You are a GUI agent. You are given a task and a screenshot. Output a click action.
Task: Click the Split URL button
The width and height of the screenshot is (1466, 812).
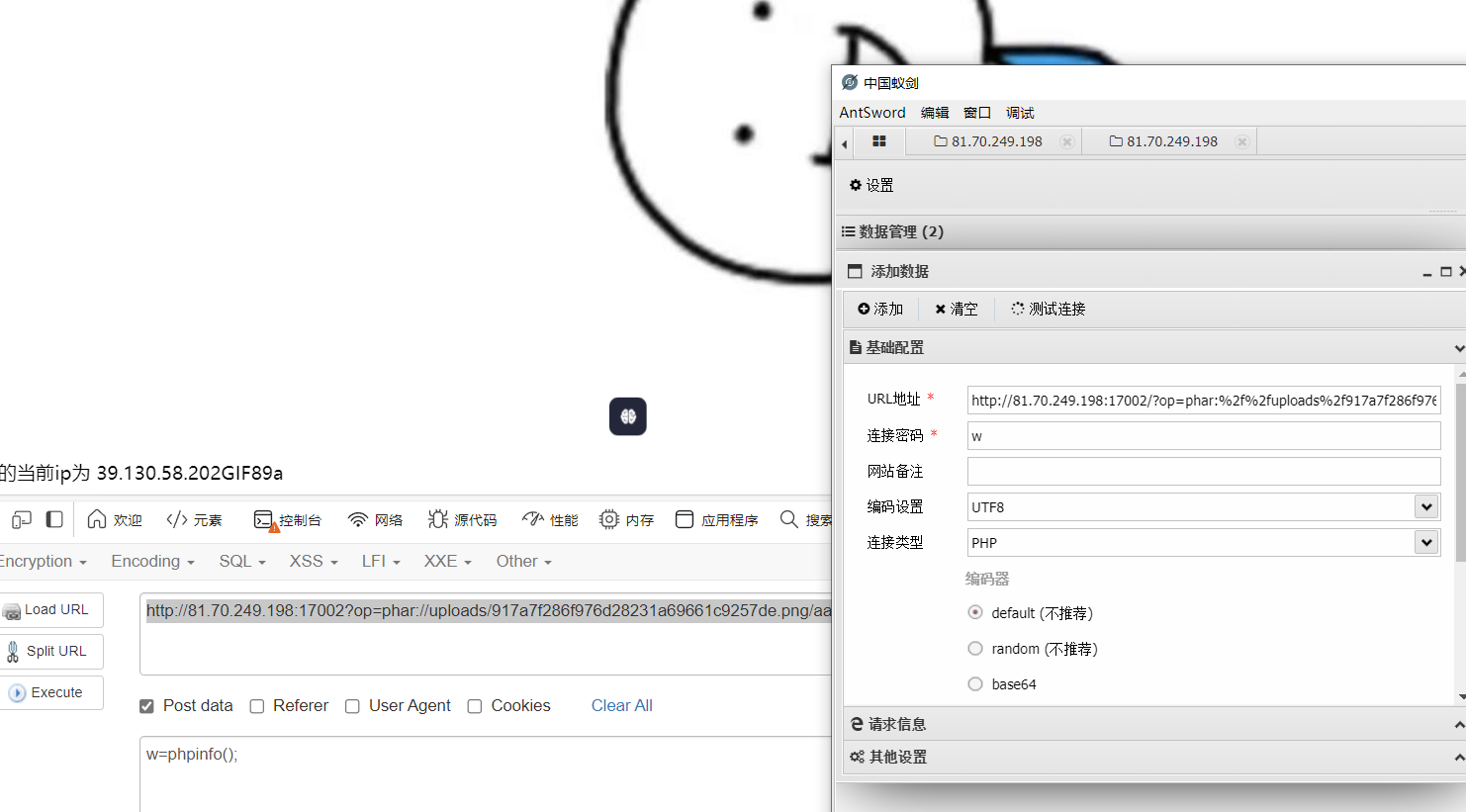[x=51, y=652]
